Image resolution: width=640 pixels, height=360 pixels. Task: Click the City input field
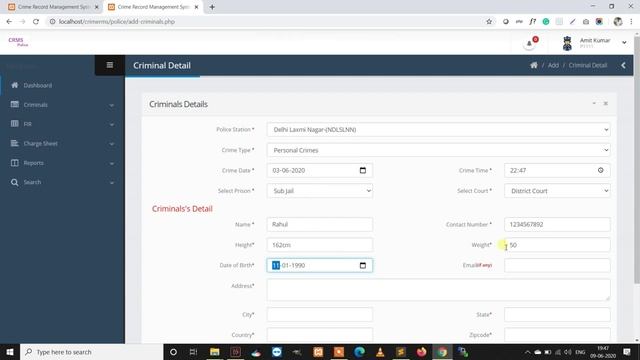click(320, 315)
